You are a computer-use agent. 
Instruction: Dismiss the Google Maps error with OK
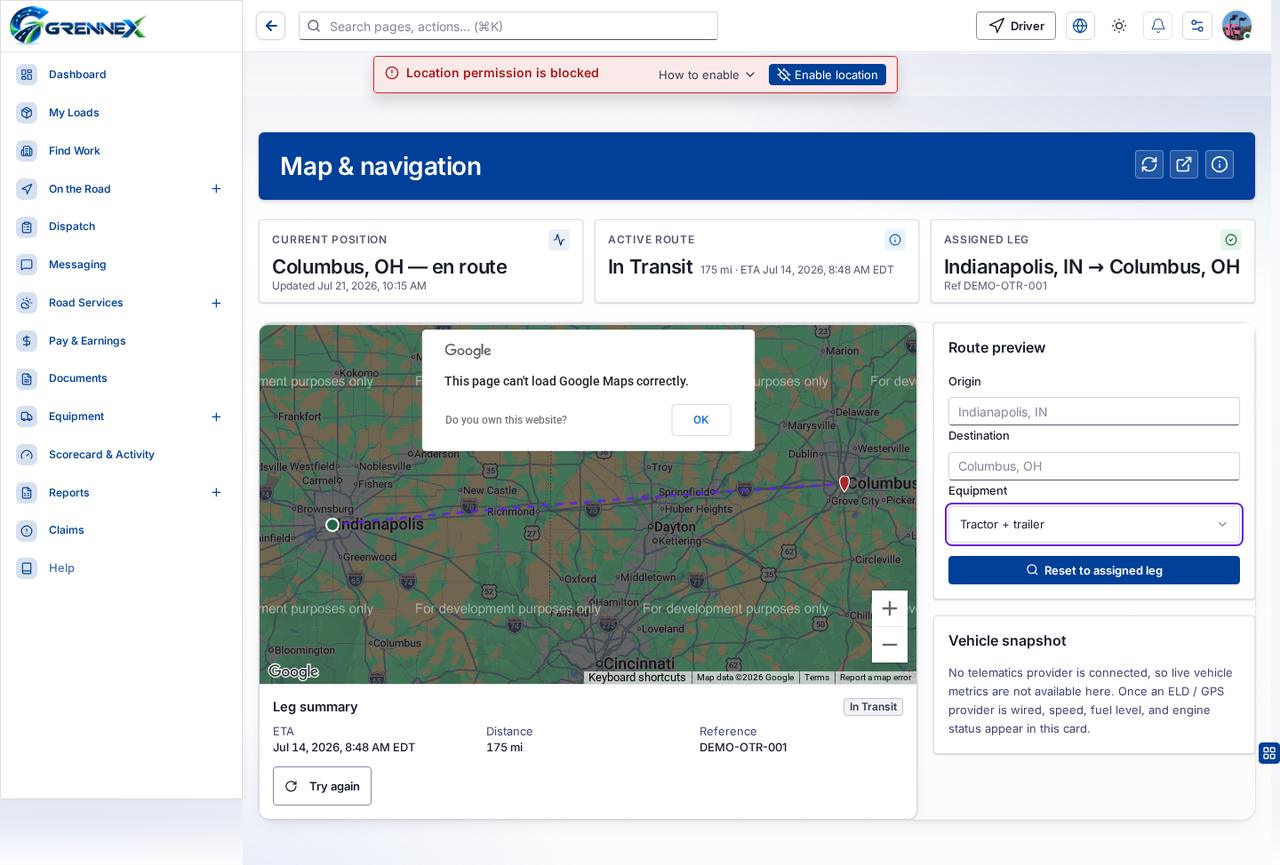click(x=701, y=420)
